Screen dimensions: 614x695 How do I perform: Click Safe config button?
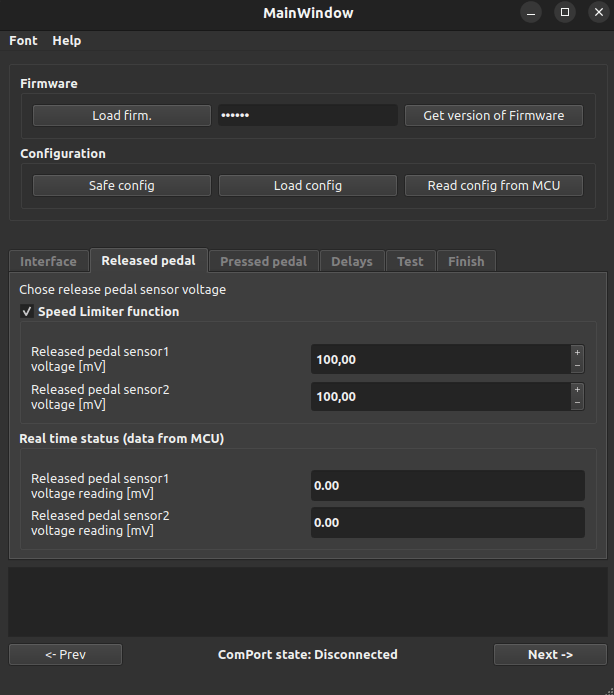click(x=122, y=186)
